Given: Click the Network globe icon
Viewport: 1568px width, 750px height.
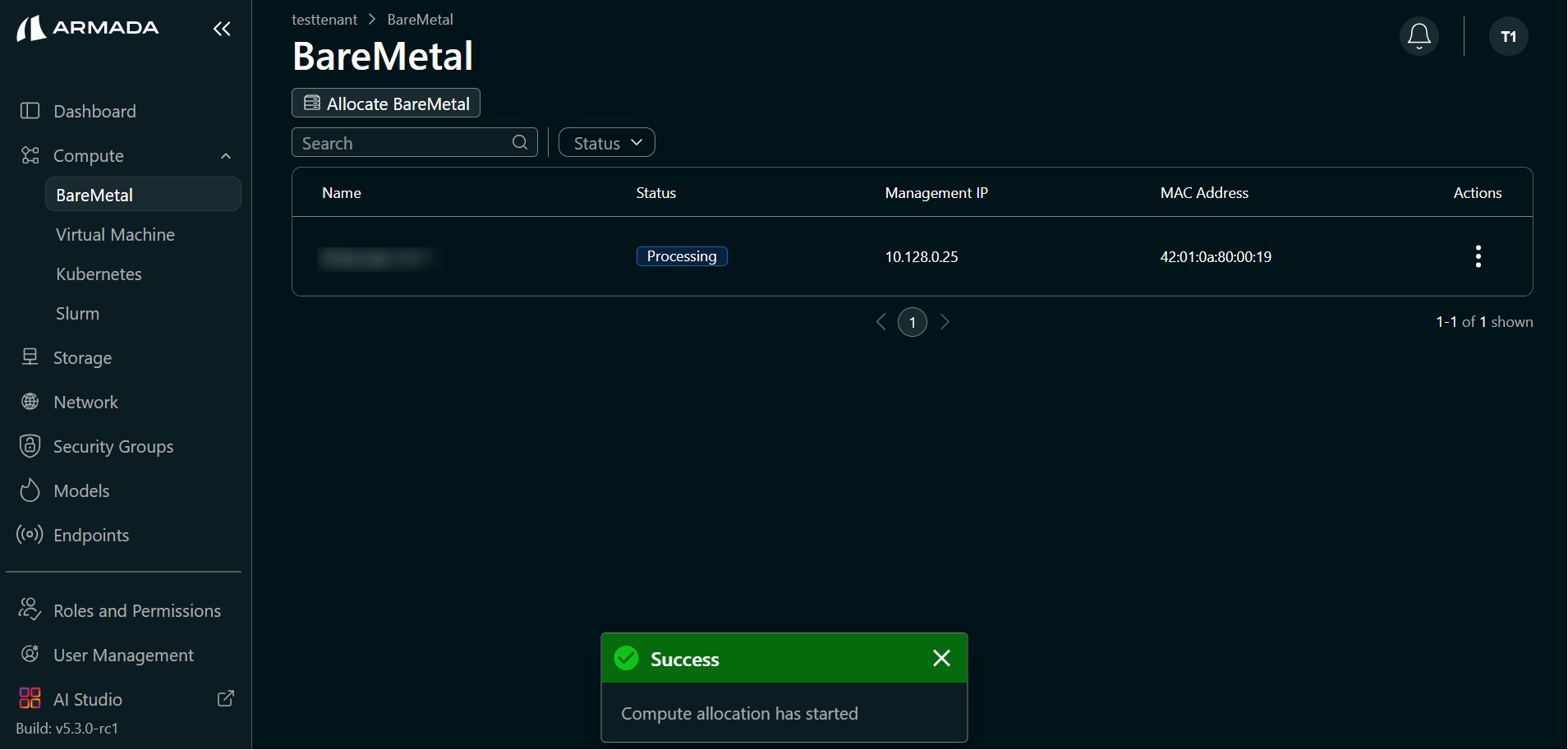Looking at the screenshot, I should (30, 402).
